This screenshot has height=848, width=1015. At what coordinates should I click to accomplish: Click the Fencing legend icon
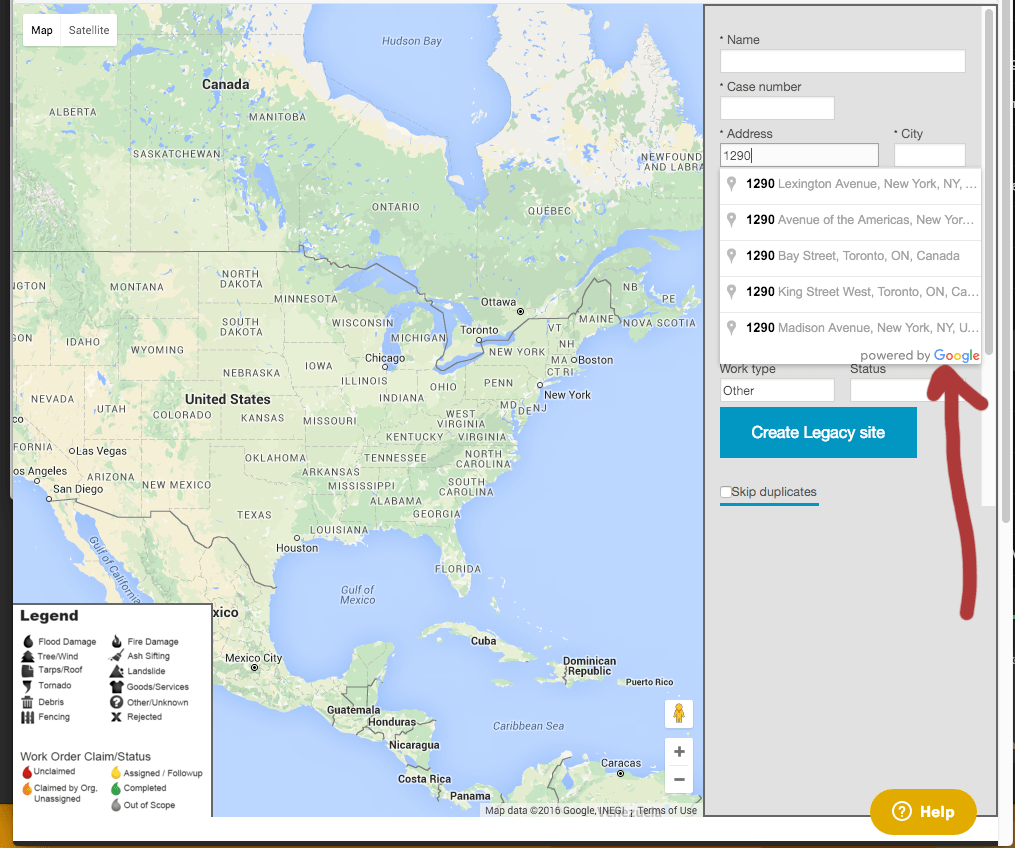[27, 716]
